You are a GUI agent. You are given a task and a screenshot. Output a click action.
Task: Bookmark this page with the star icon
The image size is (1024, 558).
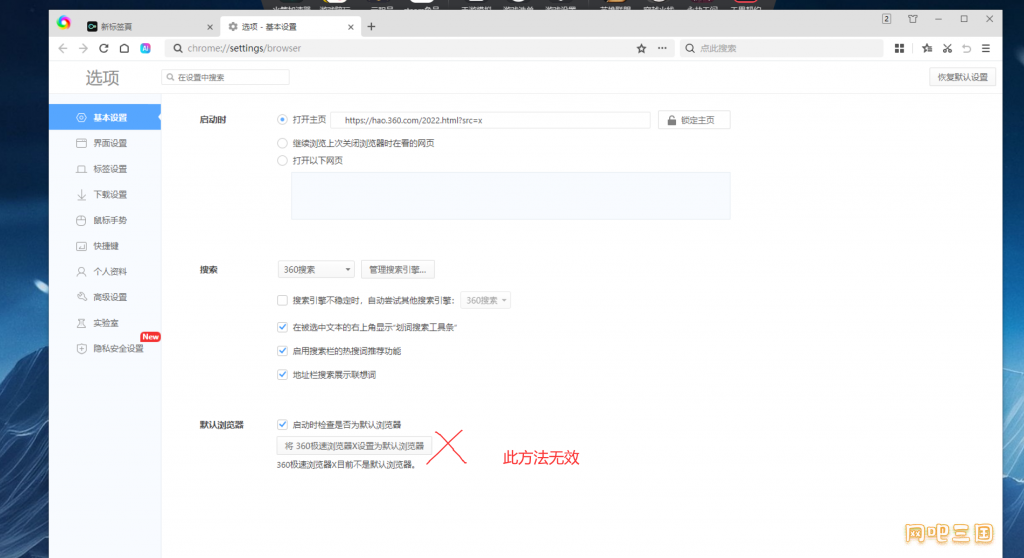[641, 48]
